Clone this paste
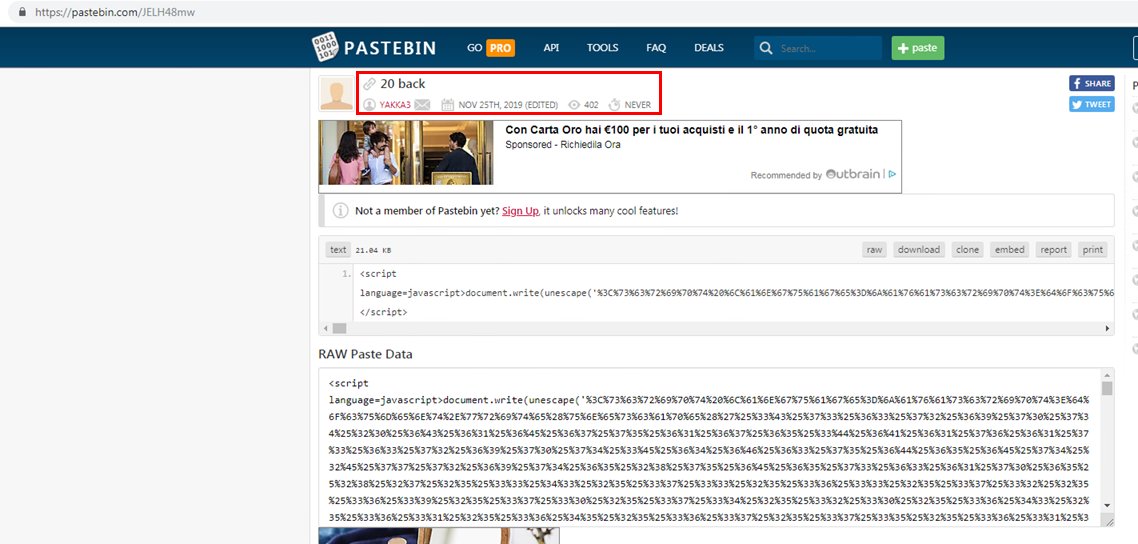This screenshot has width=1138, height=544. (967, 250)
